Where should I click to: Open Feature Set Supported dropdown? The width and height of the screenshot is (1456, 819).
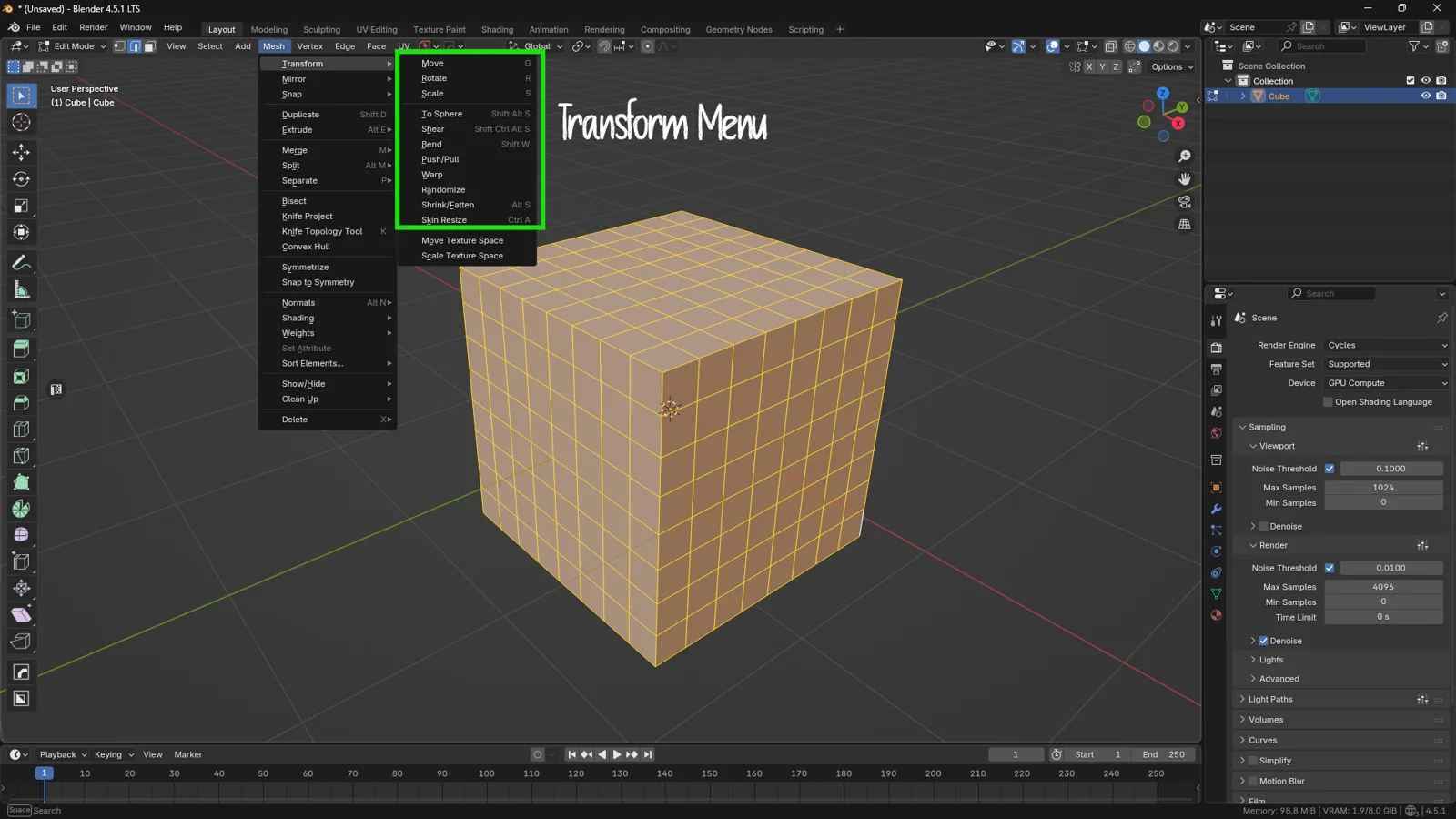[x=1386, y=364]
